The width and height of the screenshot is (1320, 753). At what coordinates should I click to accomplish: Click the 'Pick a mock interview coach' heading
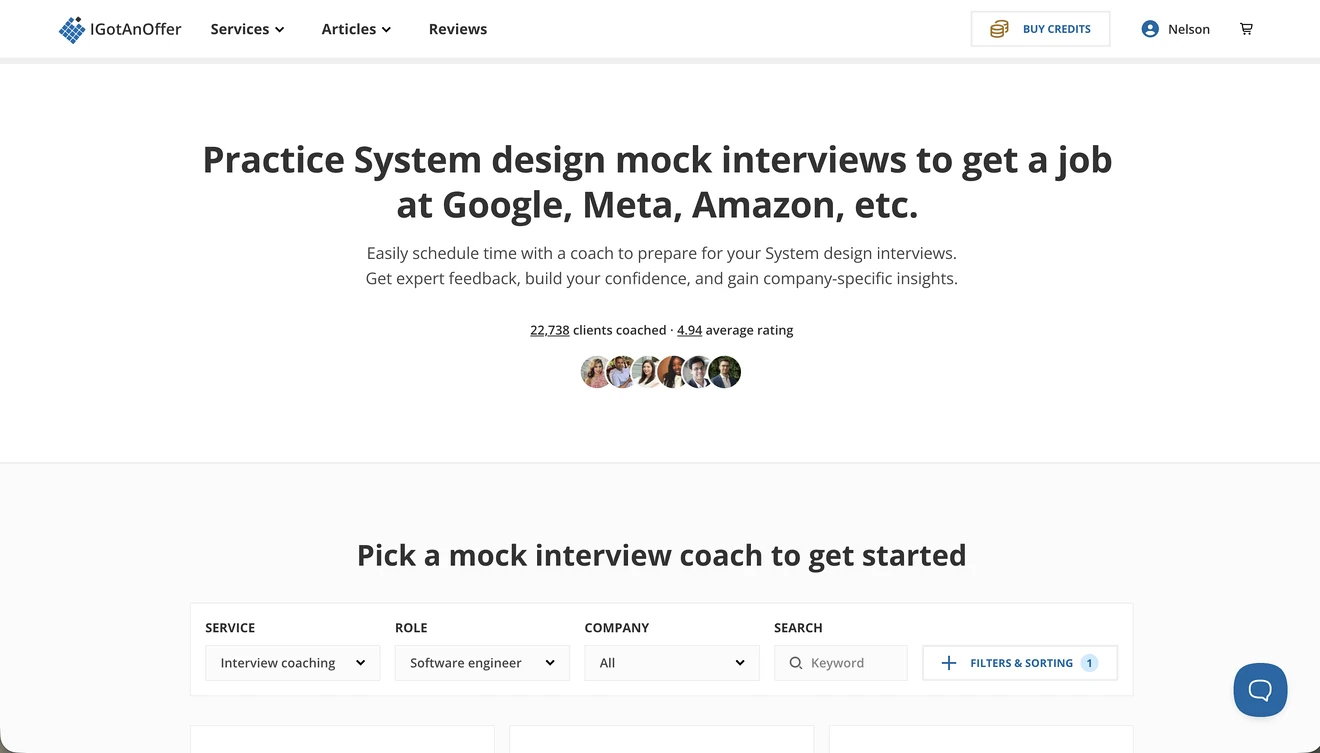(x=661, y=555)
